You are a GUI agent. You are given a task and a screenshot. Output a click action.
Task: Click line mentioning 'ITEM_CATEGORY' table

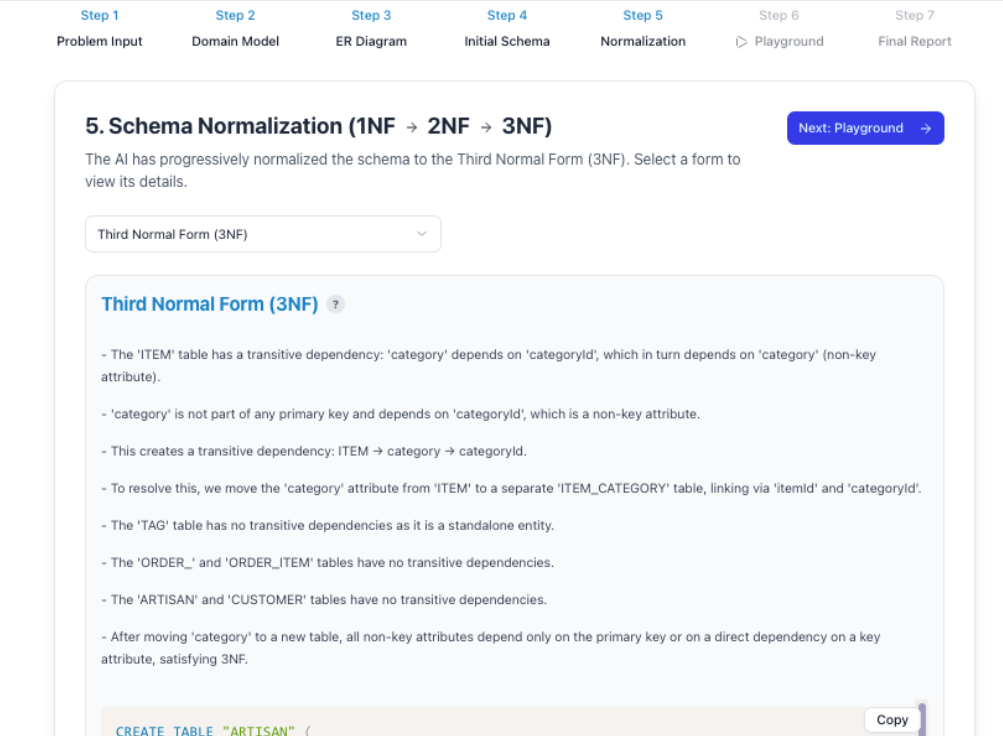click(511, 489)
